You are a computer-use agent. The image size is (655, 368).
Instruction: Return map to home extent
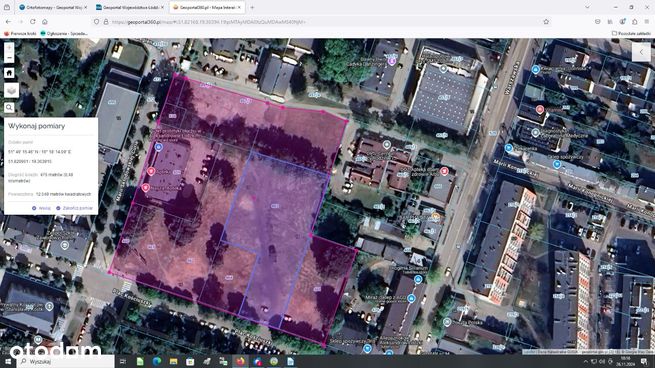point(9,73)
